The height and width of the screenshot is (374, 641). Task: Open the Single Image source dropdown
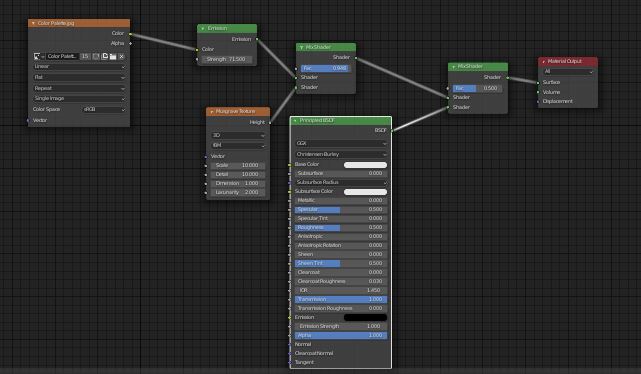coord(79,99)
